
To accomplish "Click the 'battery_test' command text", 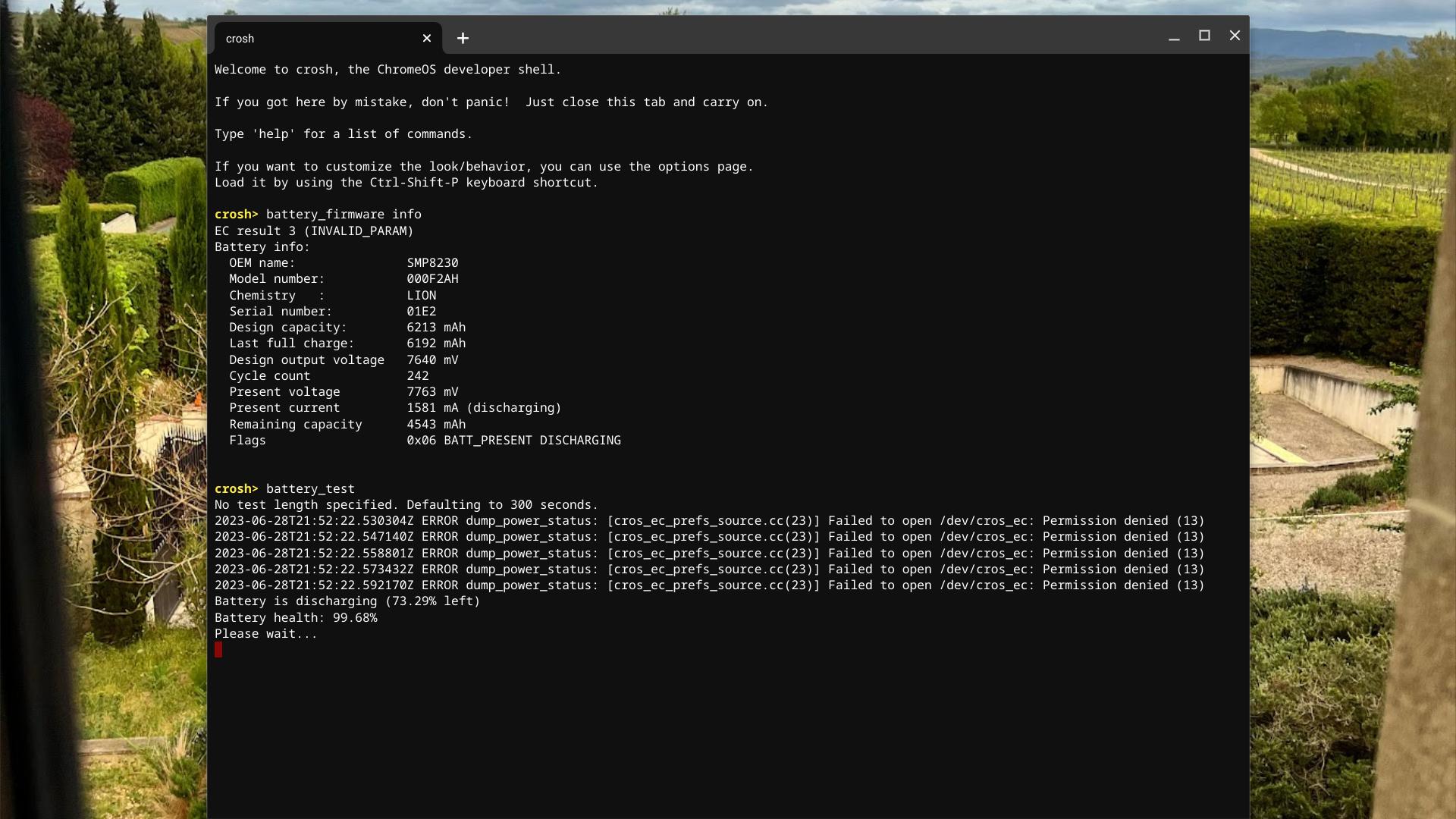I will point(310,489).
